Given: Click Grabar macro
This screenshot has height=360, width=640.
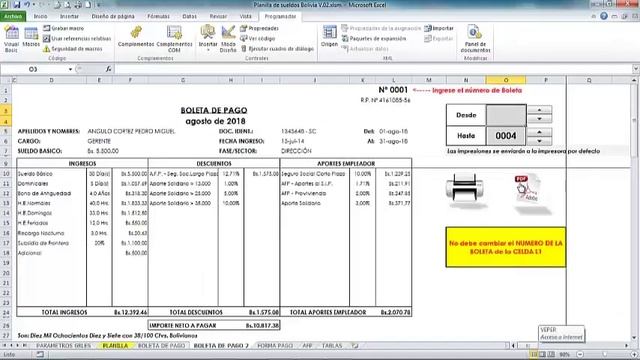Looking at the screenshot, I should [64, 28].
